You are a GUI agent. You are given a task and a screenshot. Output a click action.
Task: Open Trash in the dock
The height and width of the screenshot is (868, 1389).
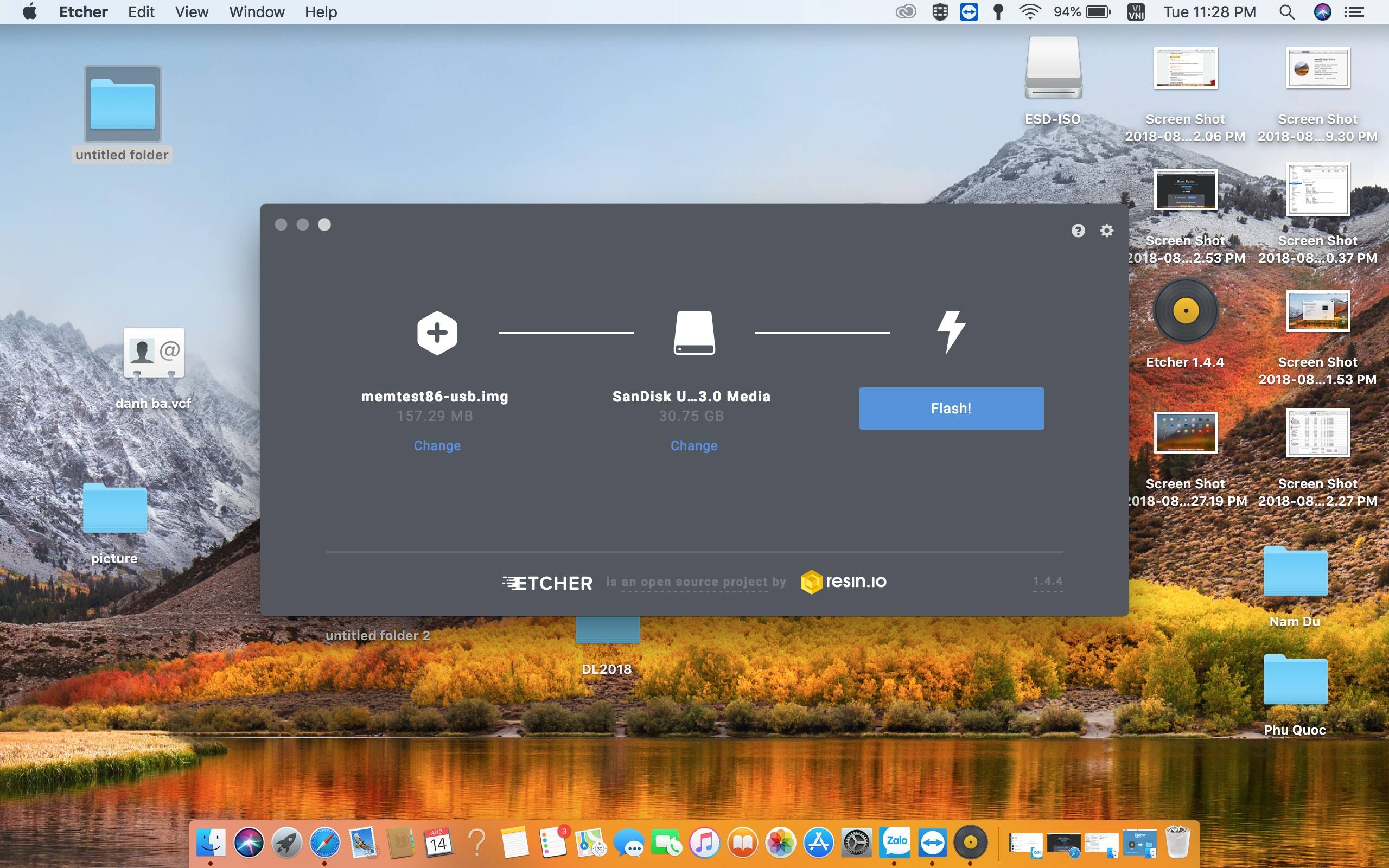1178,843
